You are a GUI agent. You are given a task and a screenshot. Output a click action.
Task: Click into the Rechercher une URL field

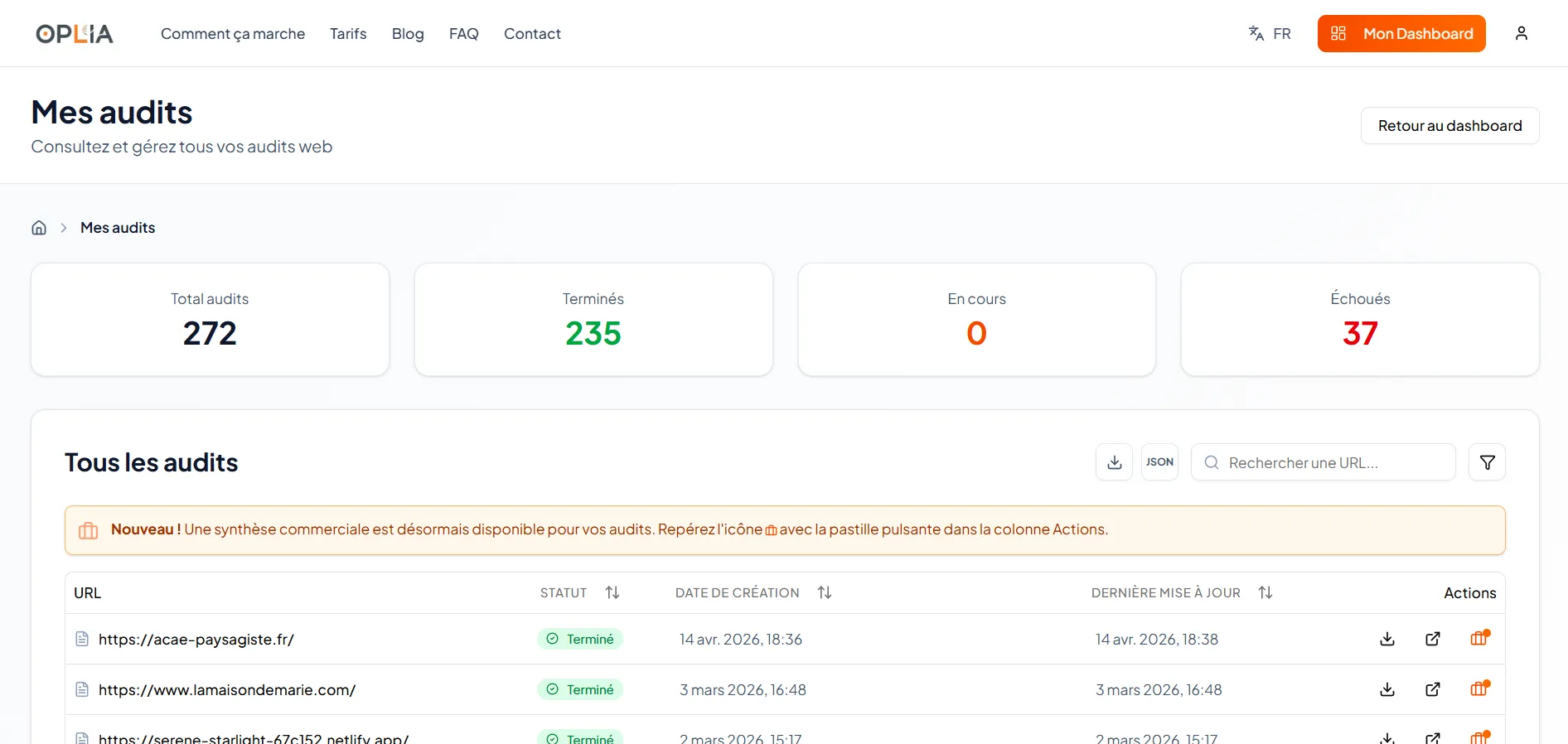pos(1323,462)
